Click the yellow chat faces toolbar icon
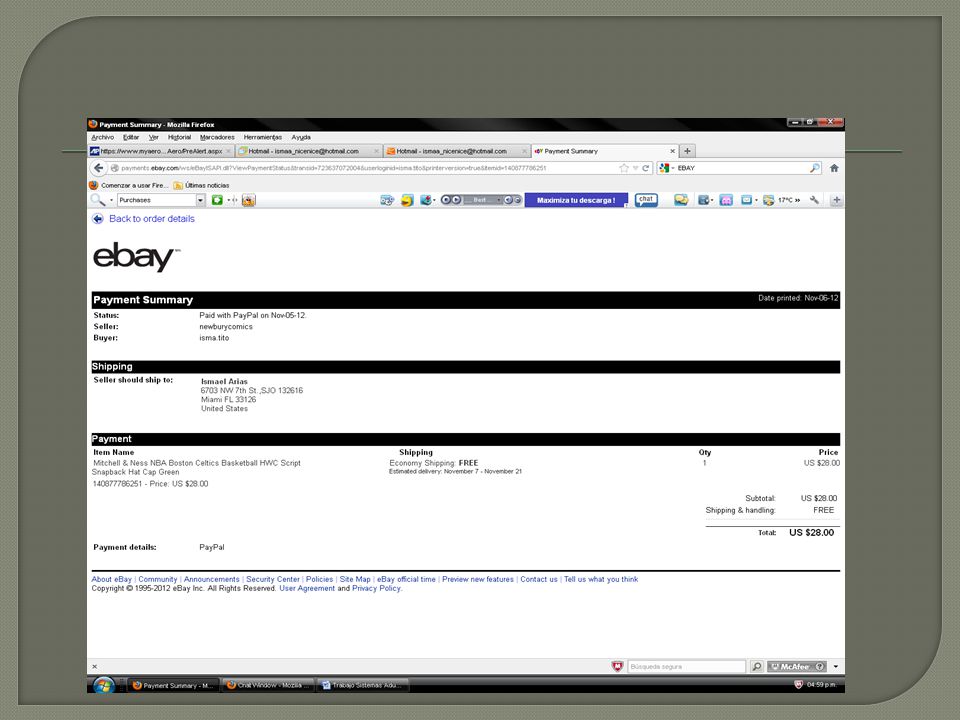 (x=681, y=200)
